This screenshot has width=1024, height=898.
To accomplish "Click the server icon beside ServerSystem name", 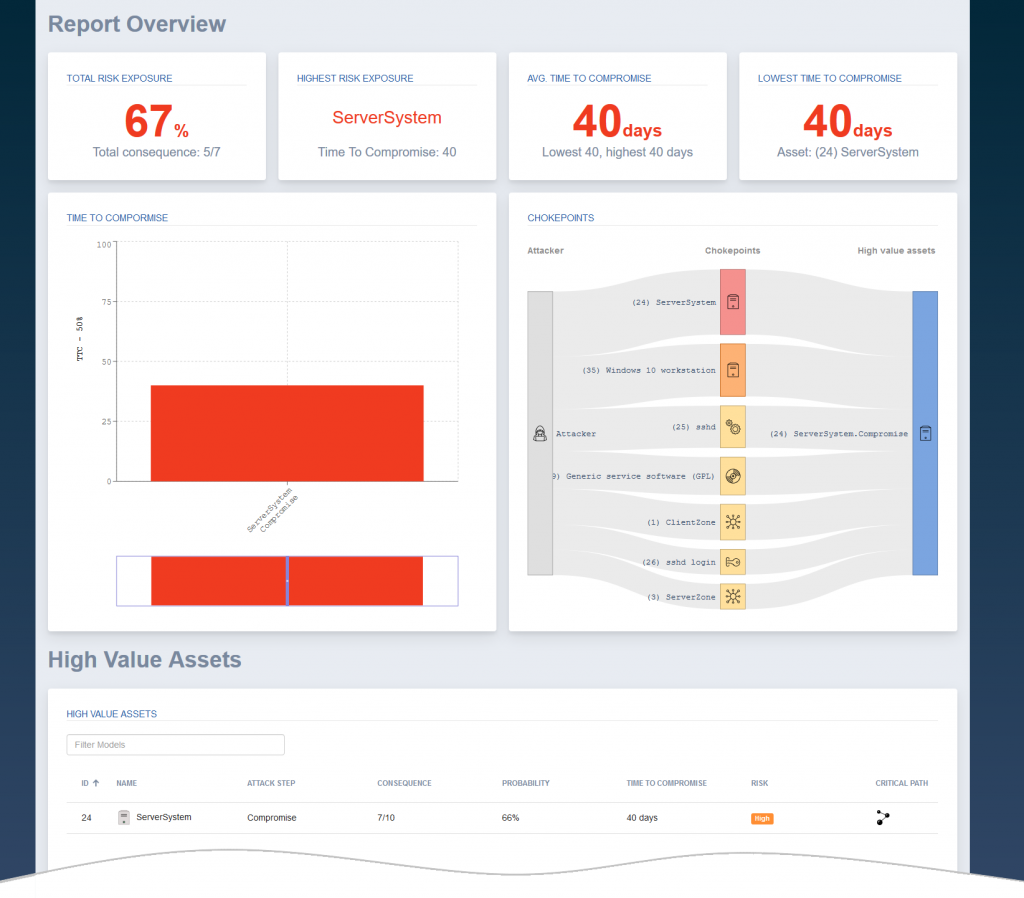I will (x=123, y=817).
